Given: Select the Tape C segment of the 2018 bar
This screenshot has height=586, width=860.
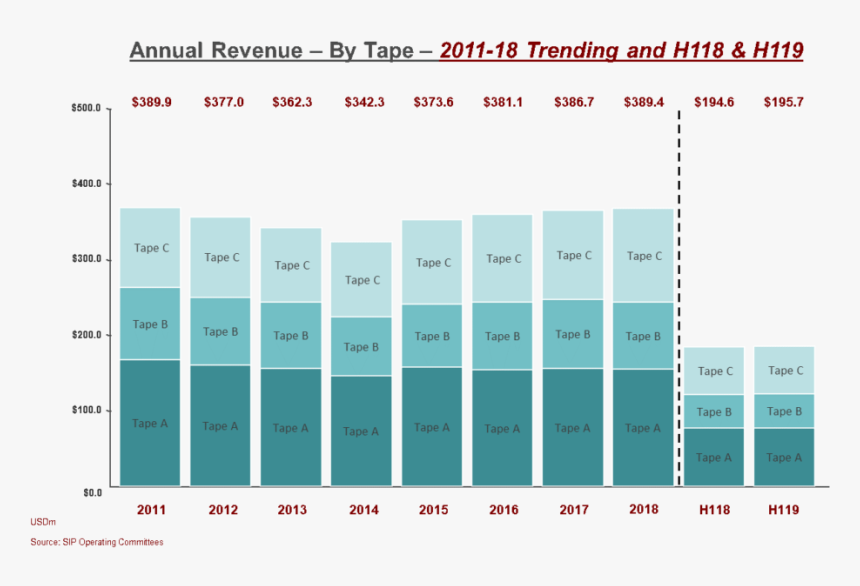Looking at the screenshot, I should pyautogui.click(x=643, y=256).
